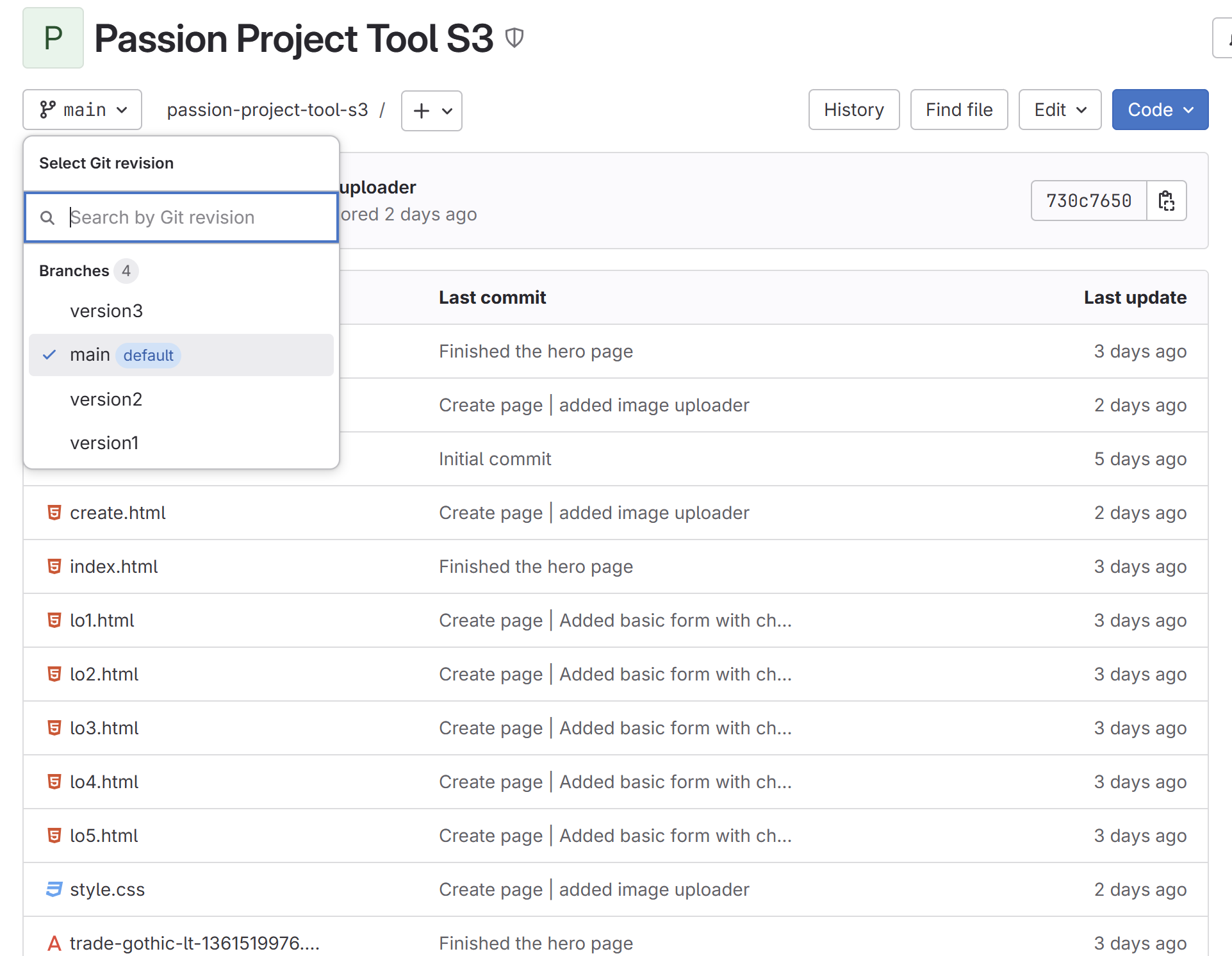Copy commit SHA with clipboard icon
Screen dimensions: 1232x956
pos(1166,201)
